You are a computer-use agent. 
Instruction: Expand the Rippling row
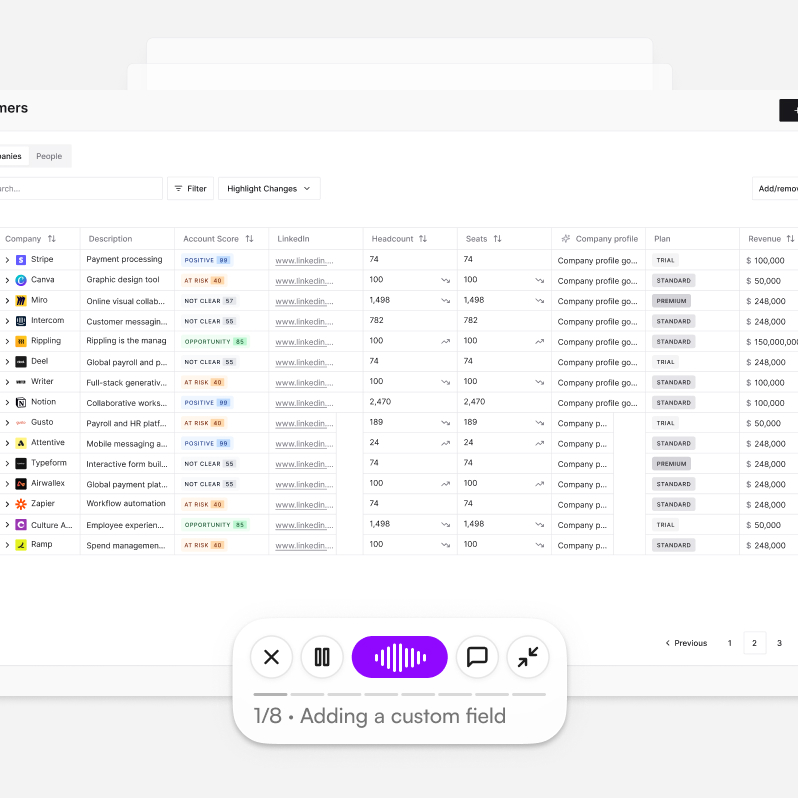click(7, 341)
